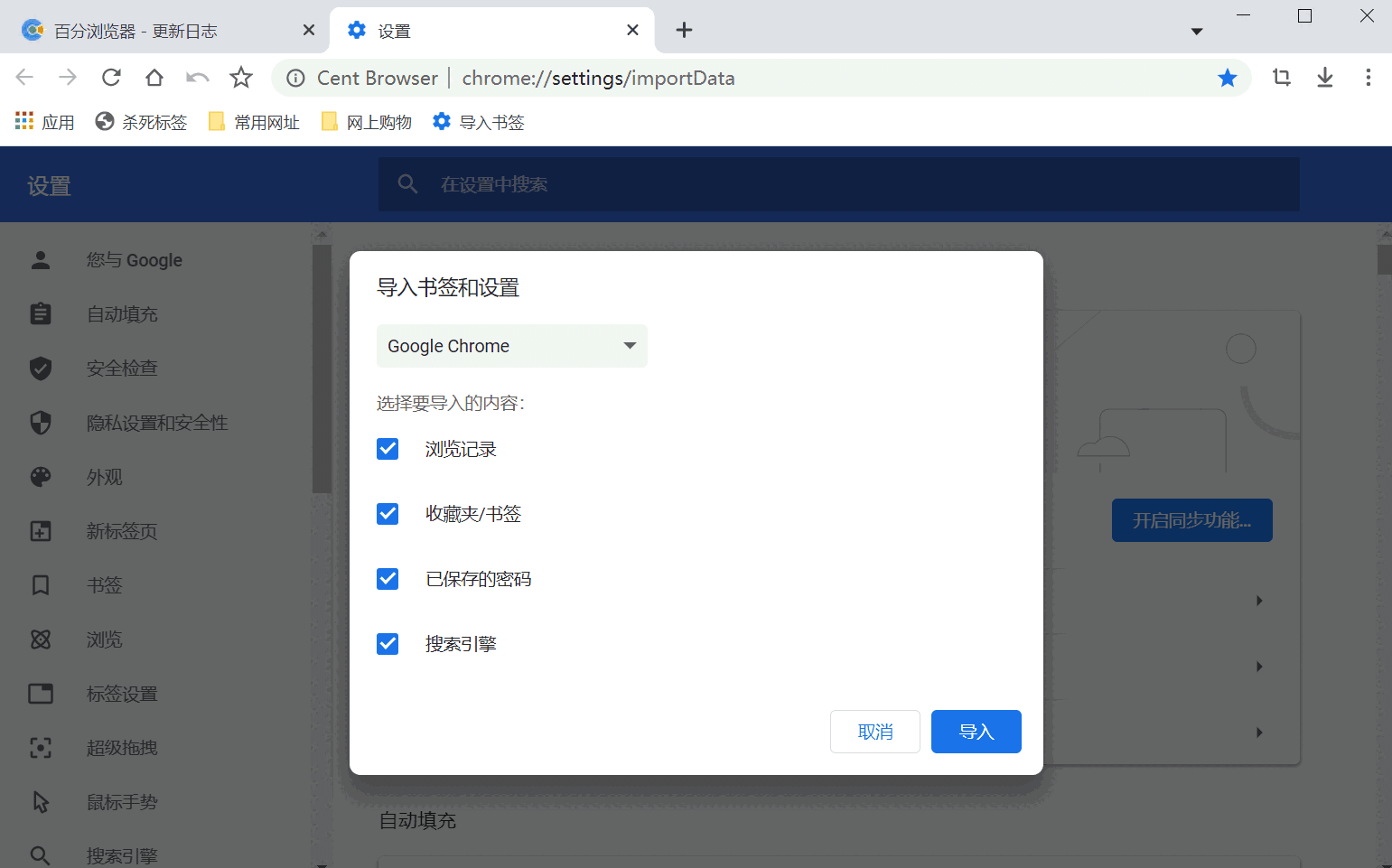Click the magnifier icon in settings search

407,184
